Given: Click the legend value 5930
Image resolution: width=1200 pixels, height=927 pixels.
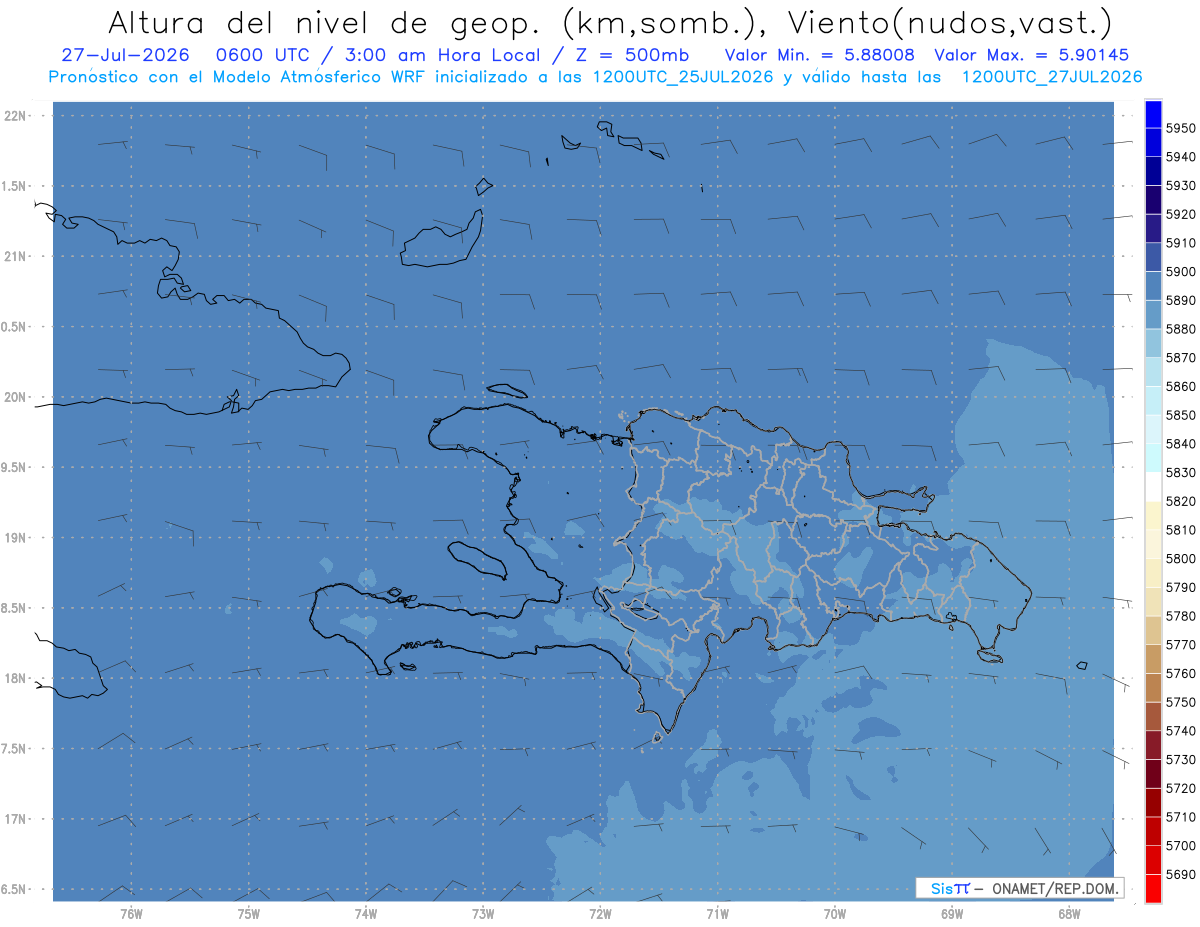Looking at the screenshot, I should (x=1180, y=186).
